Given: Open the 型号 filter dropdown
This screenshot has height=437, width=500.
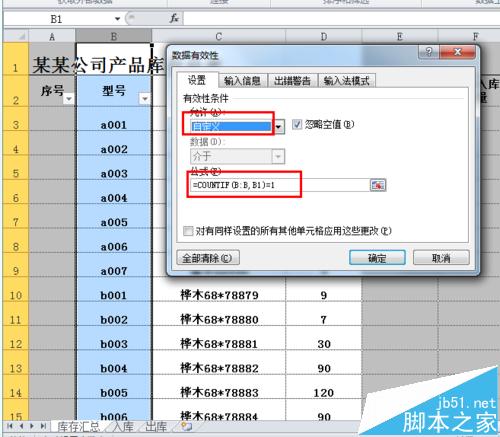Looking at the screenshot, I should [x=145, y=99].
